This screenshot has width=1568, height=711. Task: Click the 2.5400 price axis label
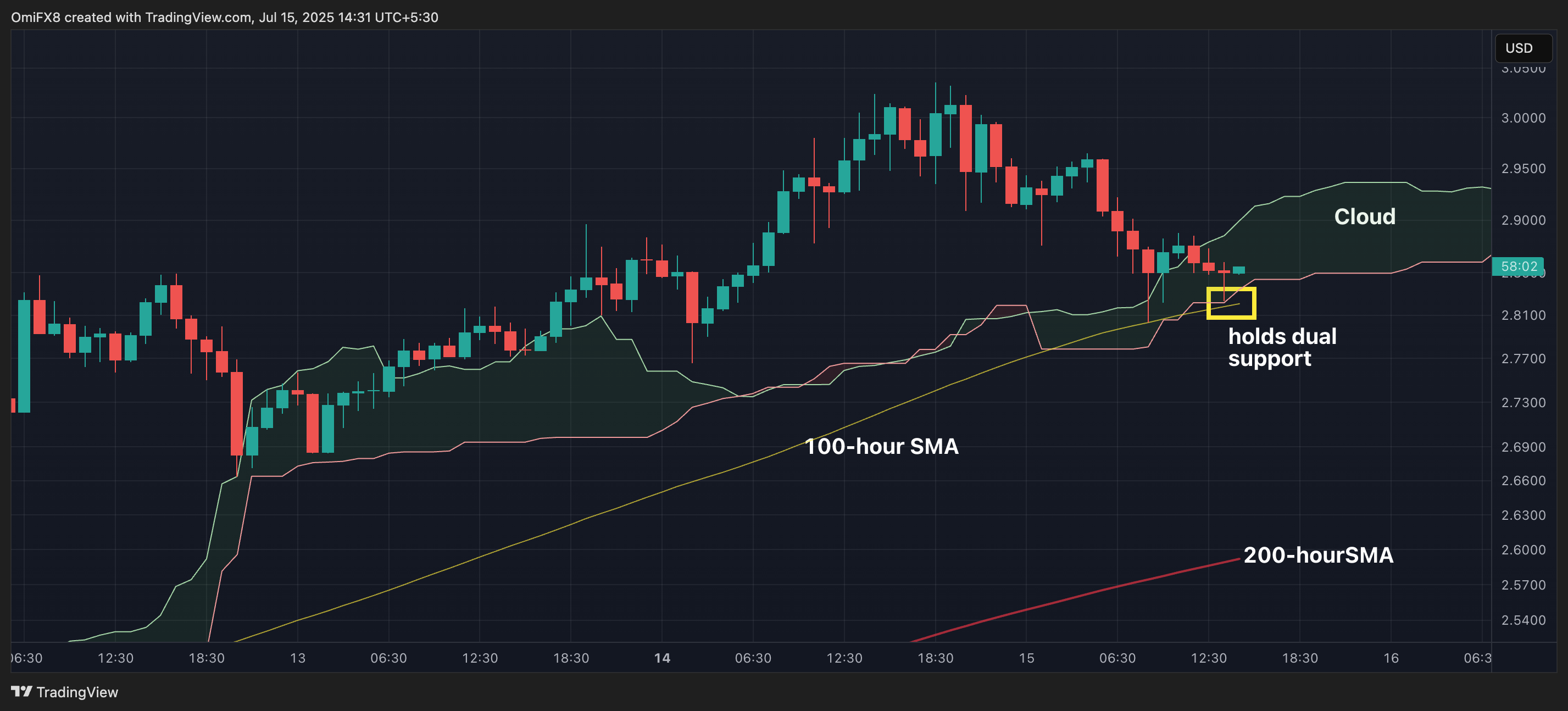(x=1523, y=620)
